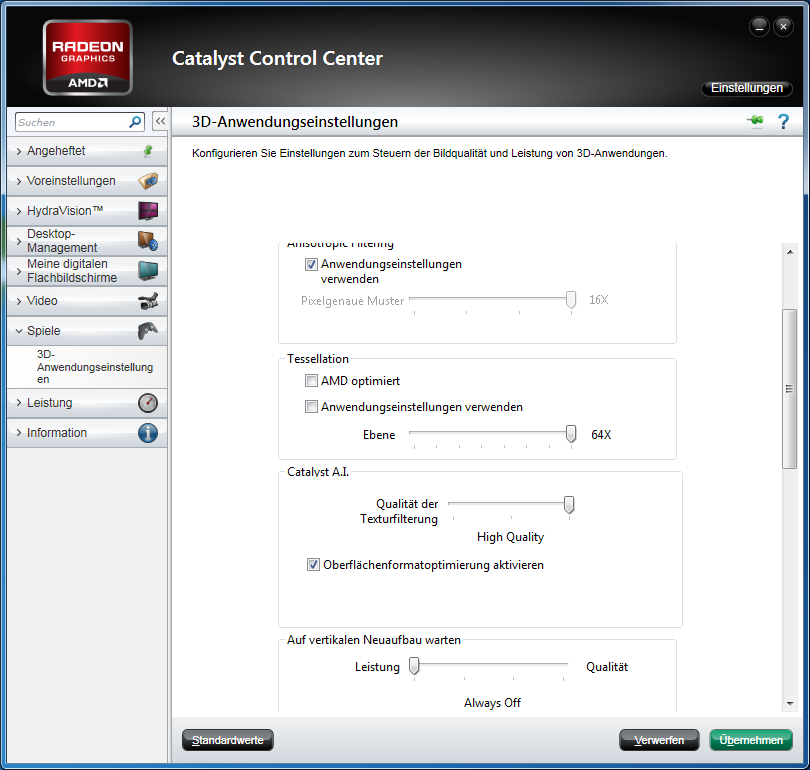The image size is (810, 770).
Task: Click the scroll up arrow
Action: [790, 252]
